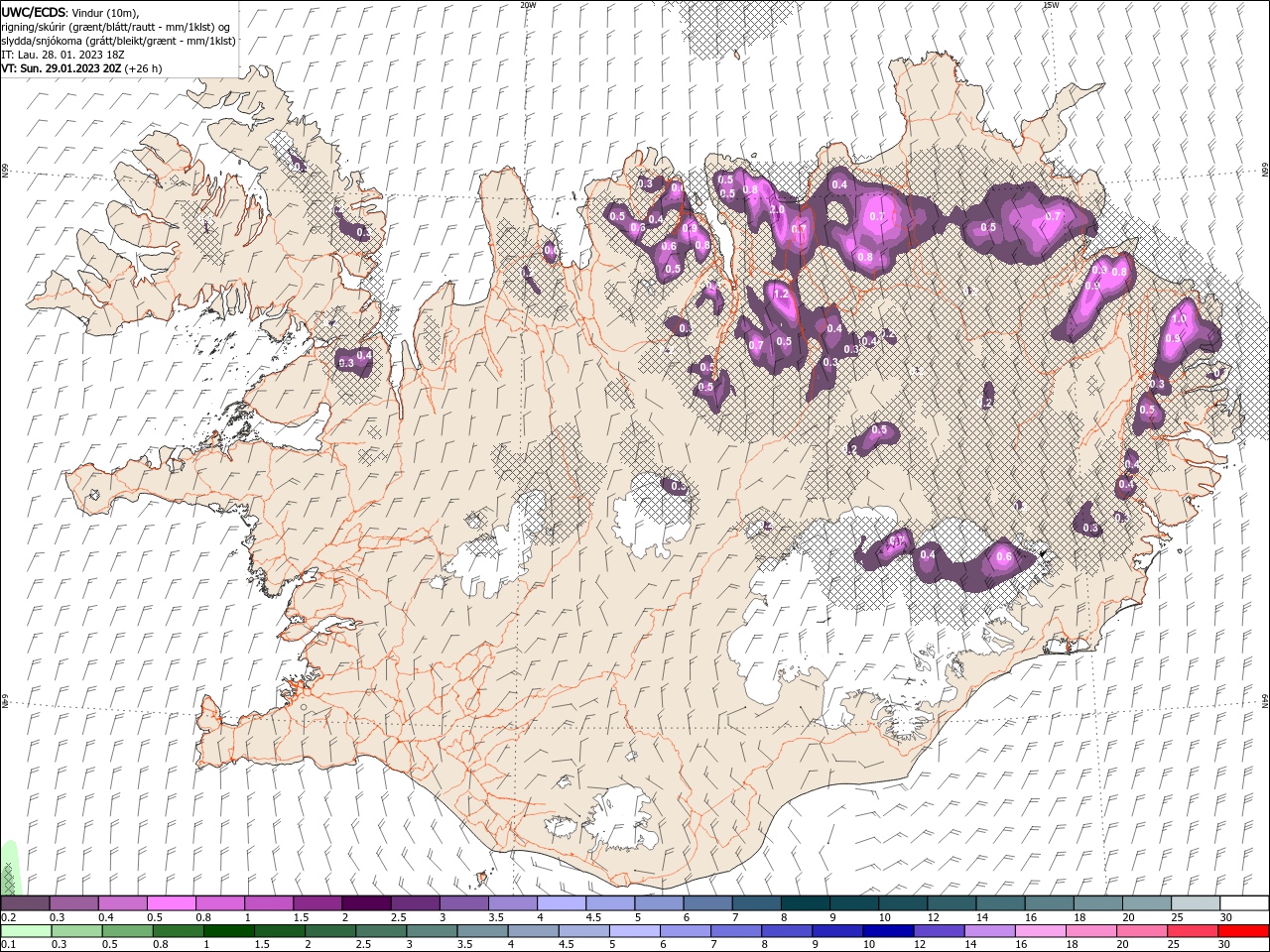Select the 'slydda/snjókoma' legend description line
Image resolution: width=1270 pixels, height=952 pixels.
click(x=118, y=41)
